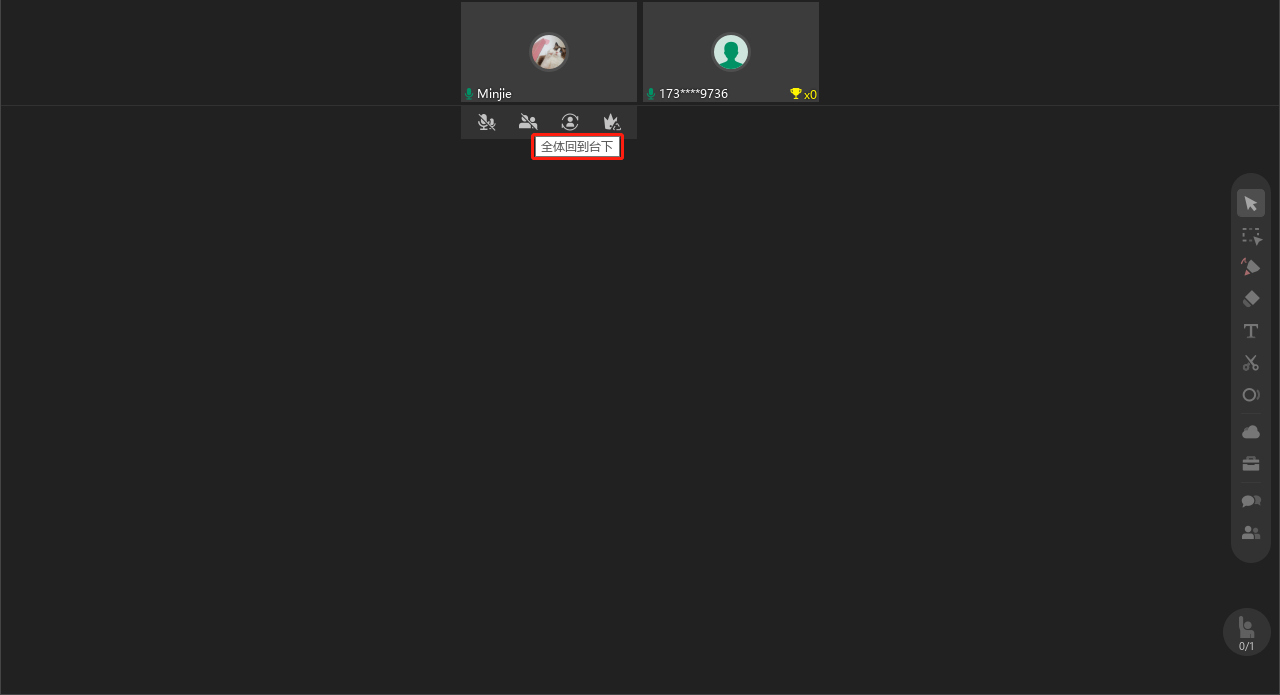Screen dimensions: 1280x695
Task: Click Minjie's cat avatar
Action: 549,52
